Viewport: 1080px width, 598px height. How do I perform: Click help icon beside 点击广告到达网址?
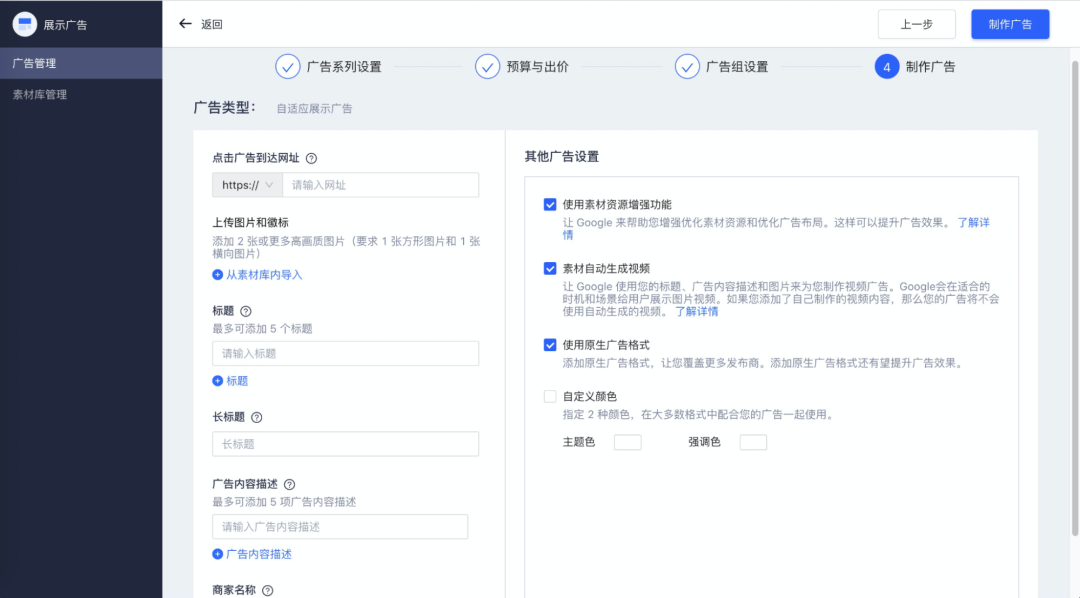[x=311, y=158]
